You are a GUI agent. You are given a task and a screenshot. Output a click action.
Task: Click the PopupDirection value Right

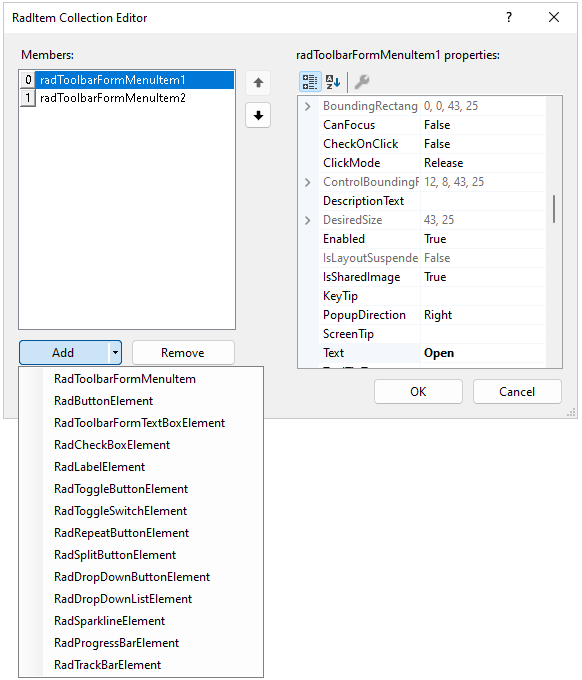(483, 315)
